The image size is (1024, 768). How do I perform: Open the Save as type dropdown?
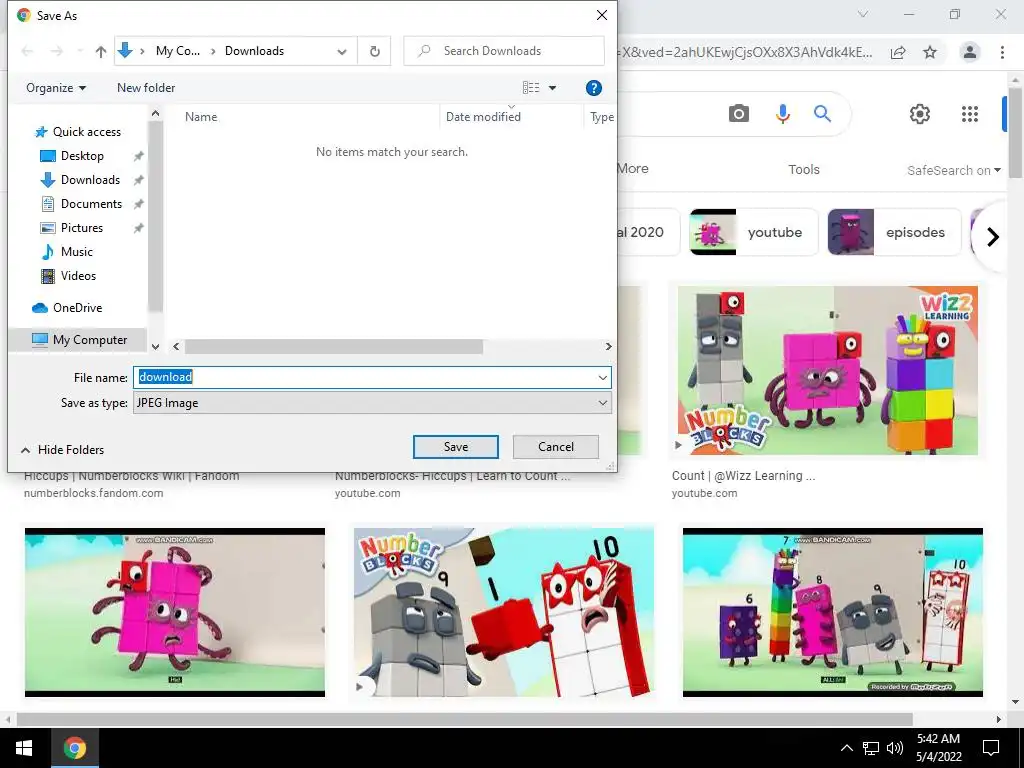pyautogui.click(x=372, y=403)
